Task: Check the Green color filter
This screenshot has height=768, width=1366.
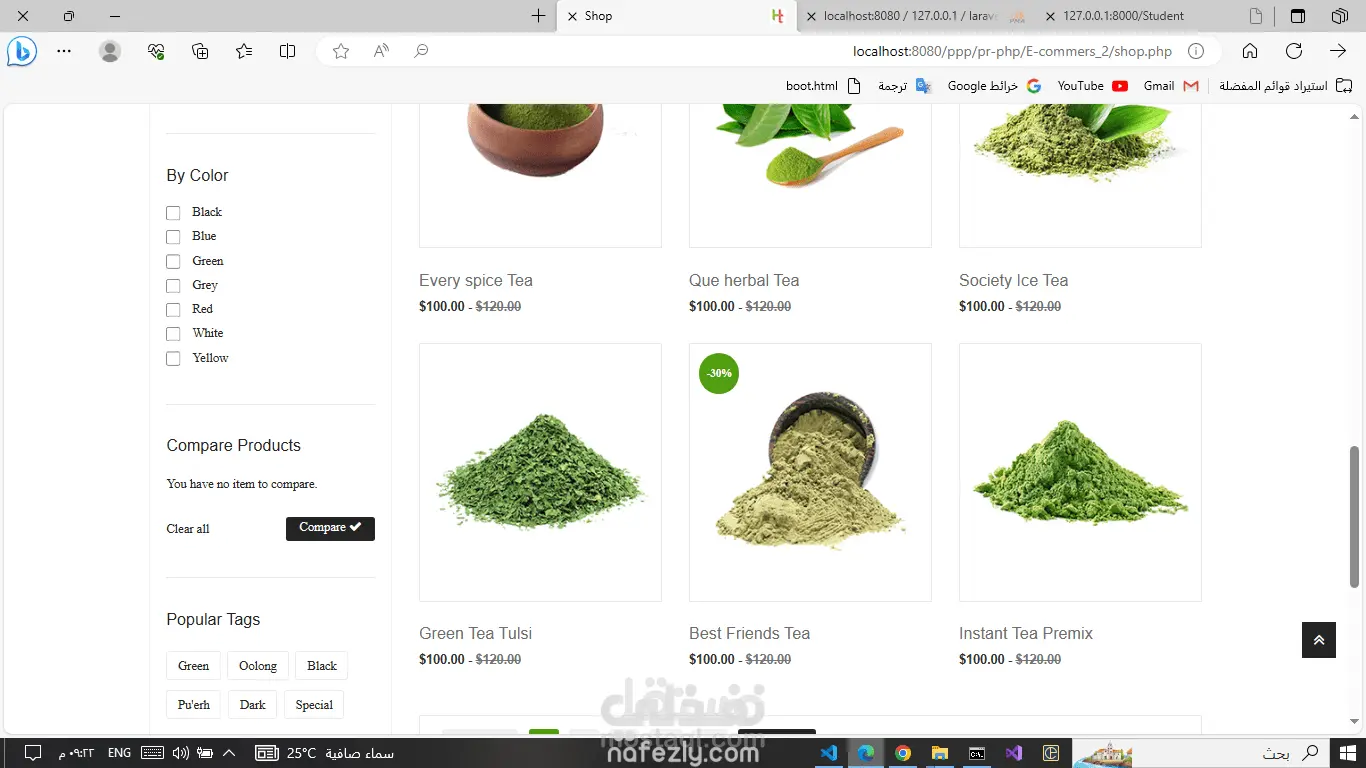Action: pos(173,262)
